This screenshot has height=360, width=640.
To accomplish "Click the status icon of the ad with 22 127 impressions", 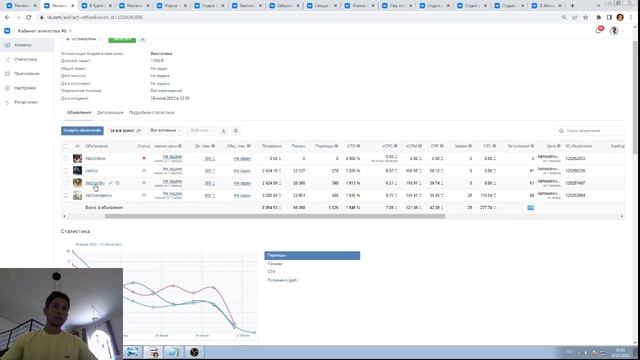I will point(144,171).
